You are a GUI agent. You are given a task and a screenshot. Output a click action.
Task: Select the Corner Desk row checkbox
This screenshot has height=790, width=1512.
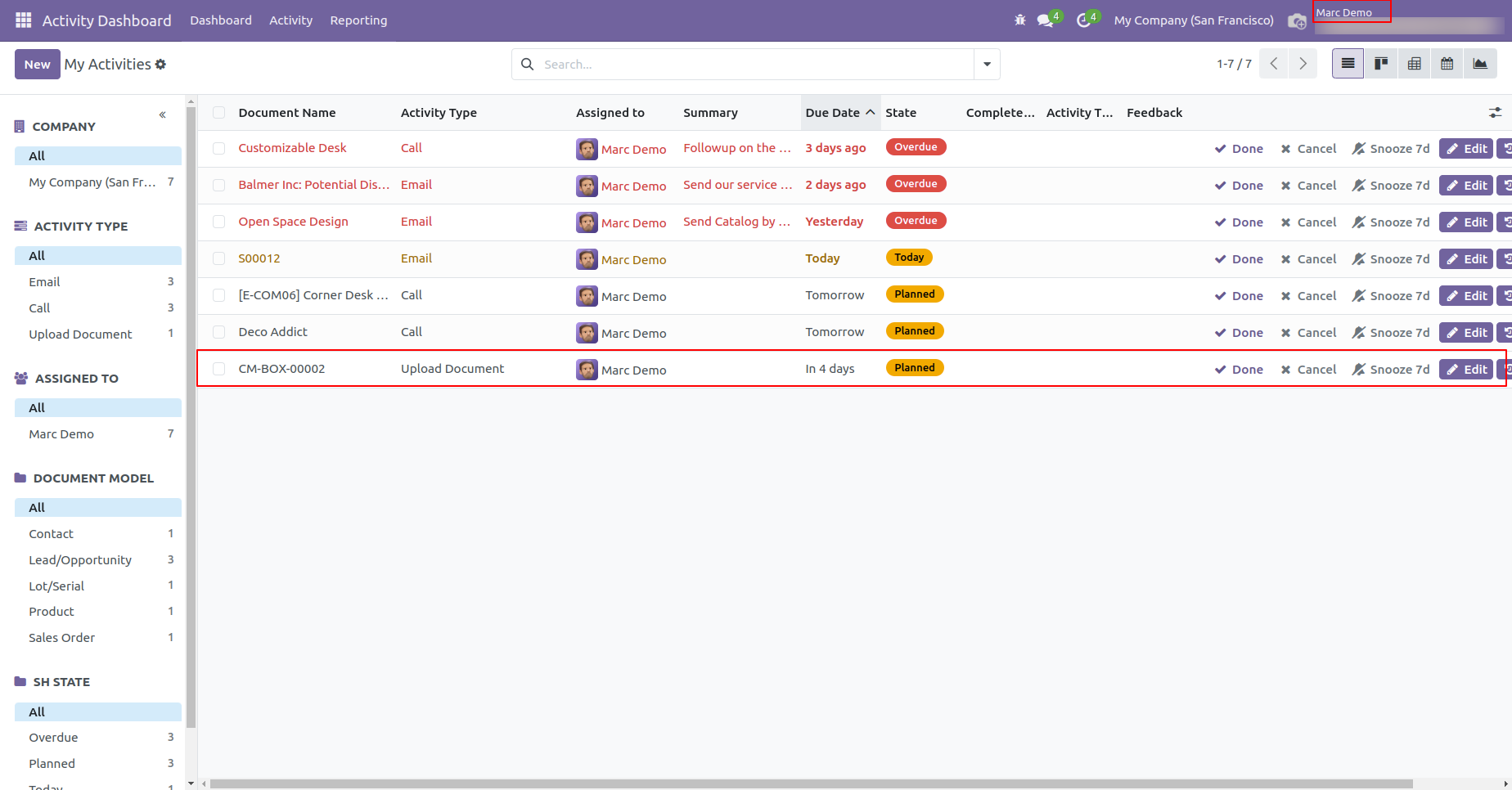[x=218, y=295]
